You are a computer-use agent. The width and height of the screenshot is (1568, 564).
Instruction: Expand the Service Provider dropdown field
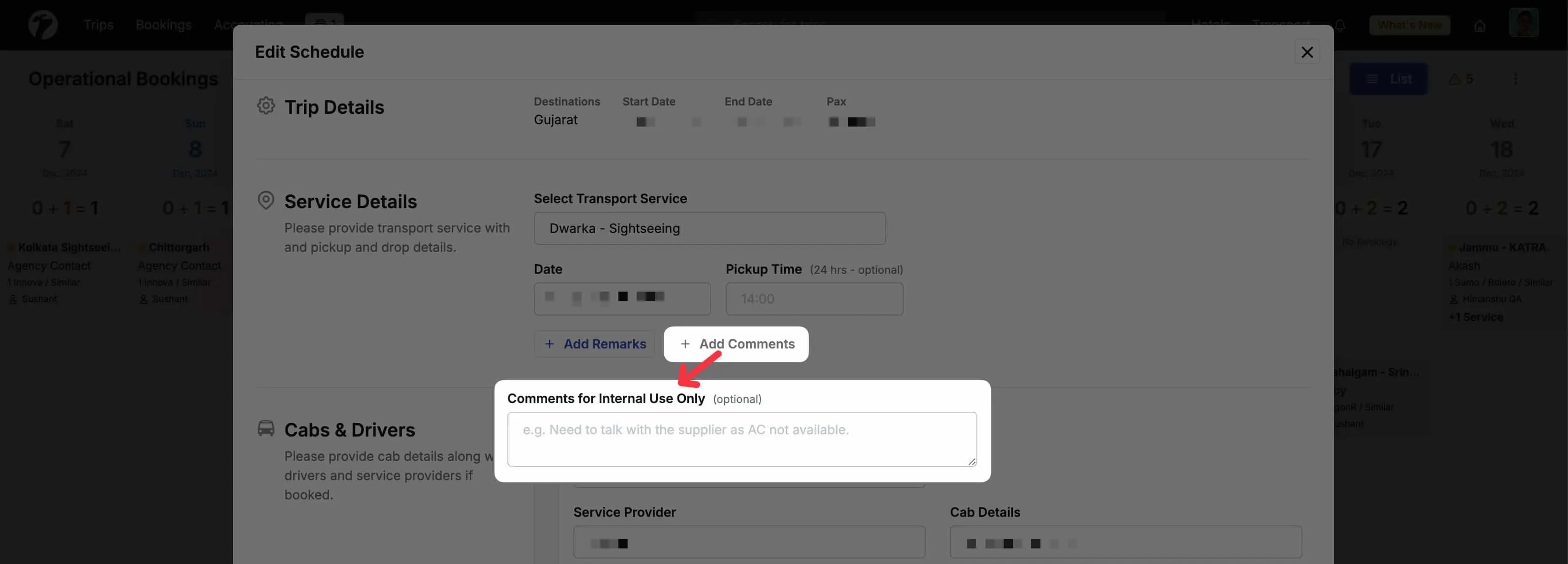[x=748, y=543]
